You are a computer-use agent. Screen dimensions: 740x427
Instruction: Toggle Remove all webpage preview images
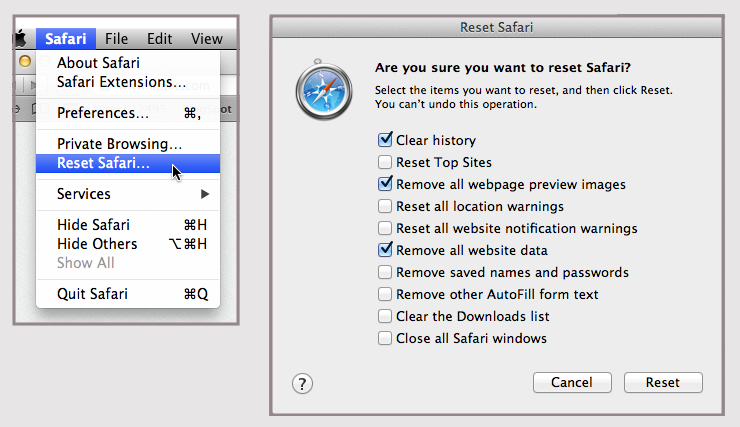tap(385, 184)
